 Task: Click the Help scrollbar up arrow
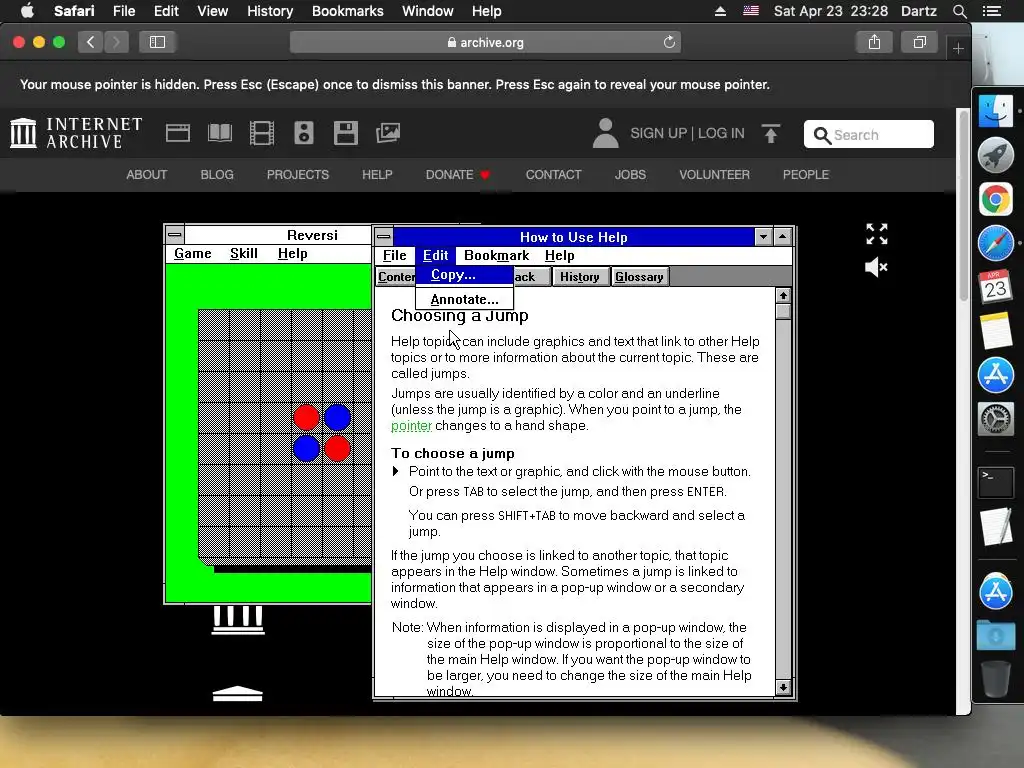[783, 296]
